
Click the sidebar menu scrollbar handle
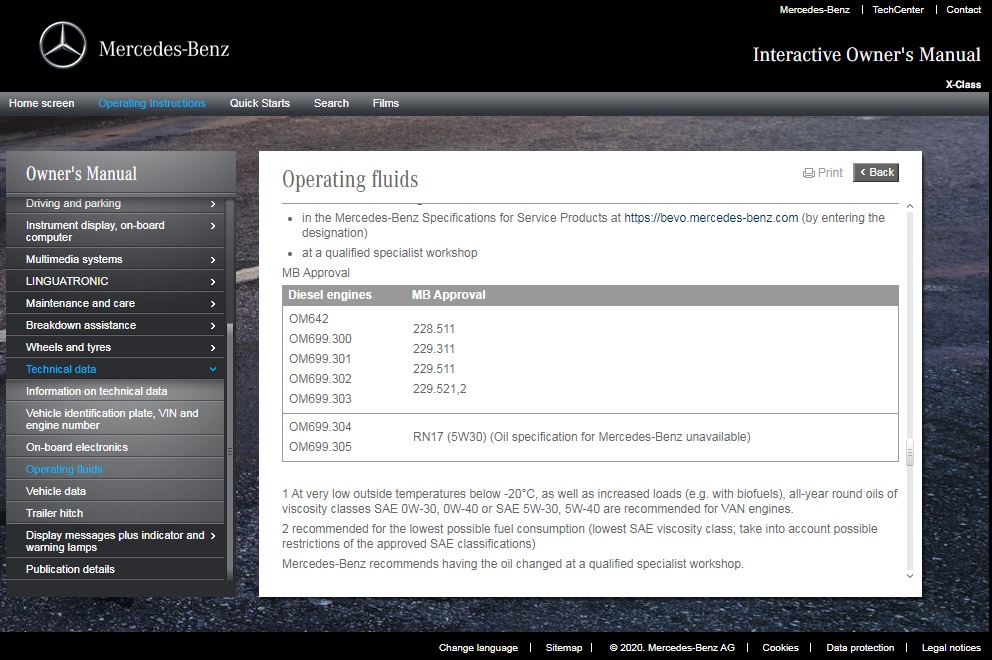coord(230,451)
